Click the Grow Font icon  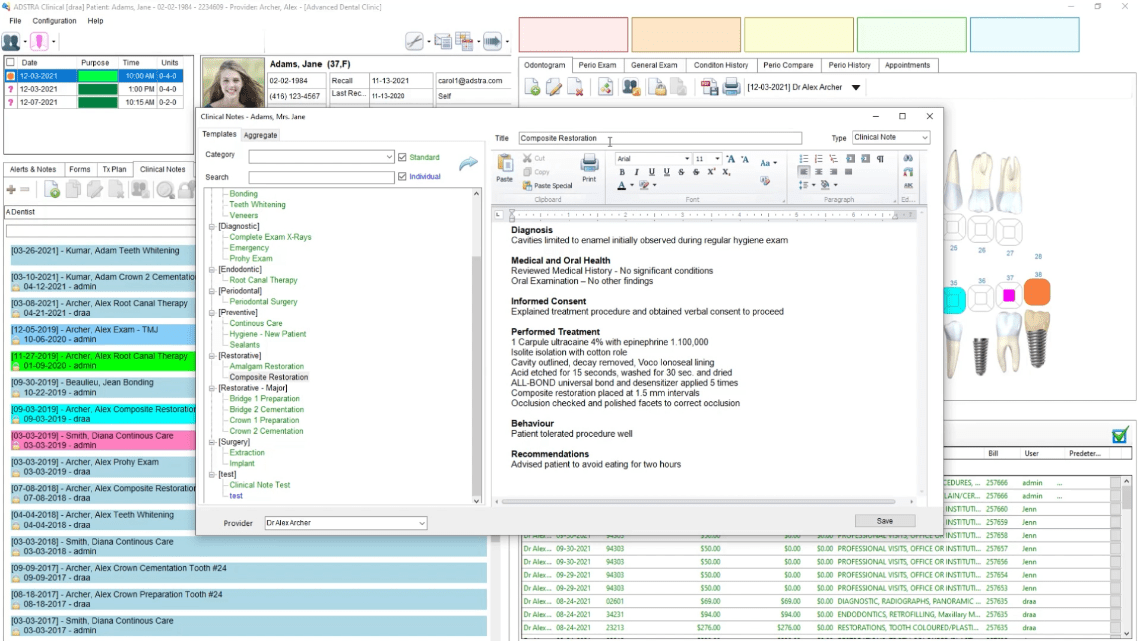[730, 159]
